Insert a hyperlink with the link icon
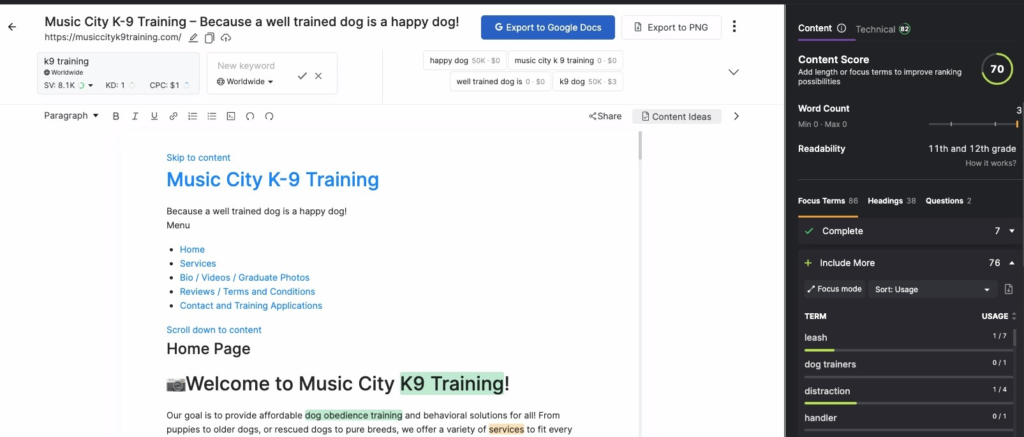This screenshot has width=1024, height=437. (173, 116)
